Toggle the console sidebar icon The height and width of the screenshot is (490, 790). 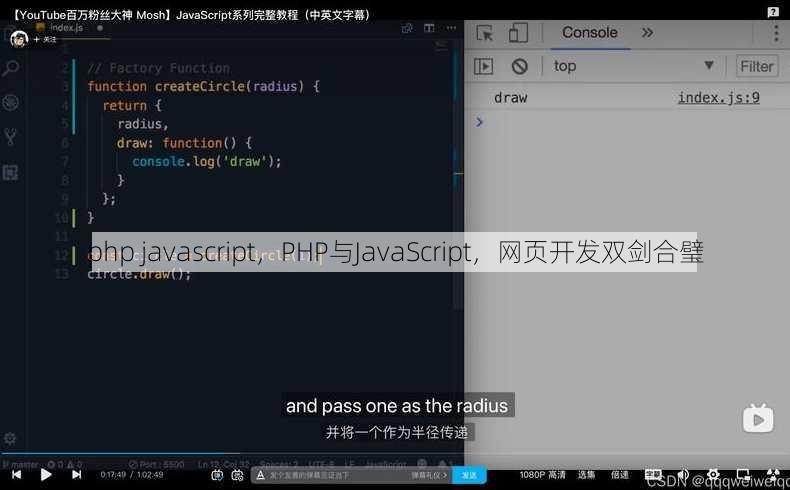[484, 66]
